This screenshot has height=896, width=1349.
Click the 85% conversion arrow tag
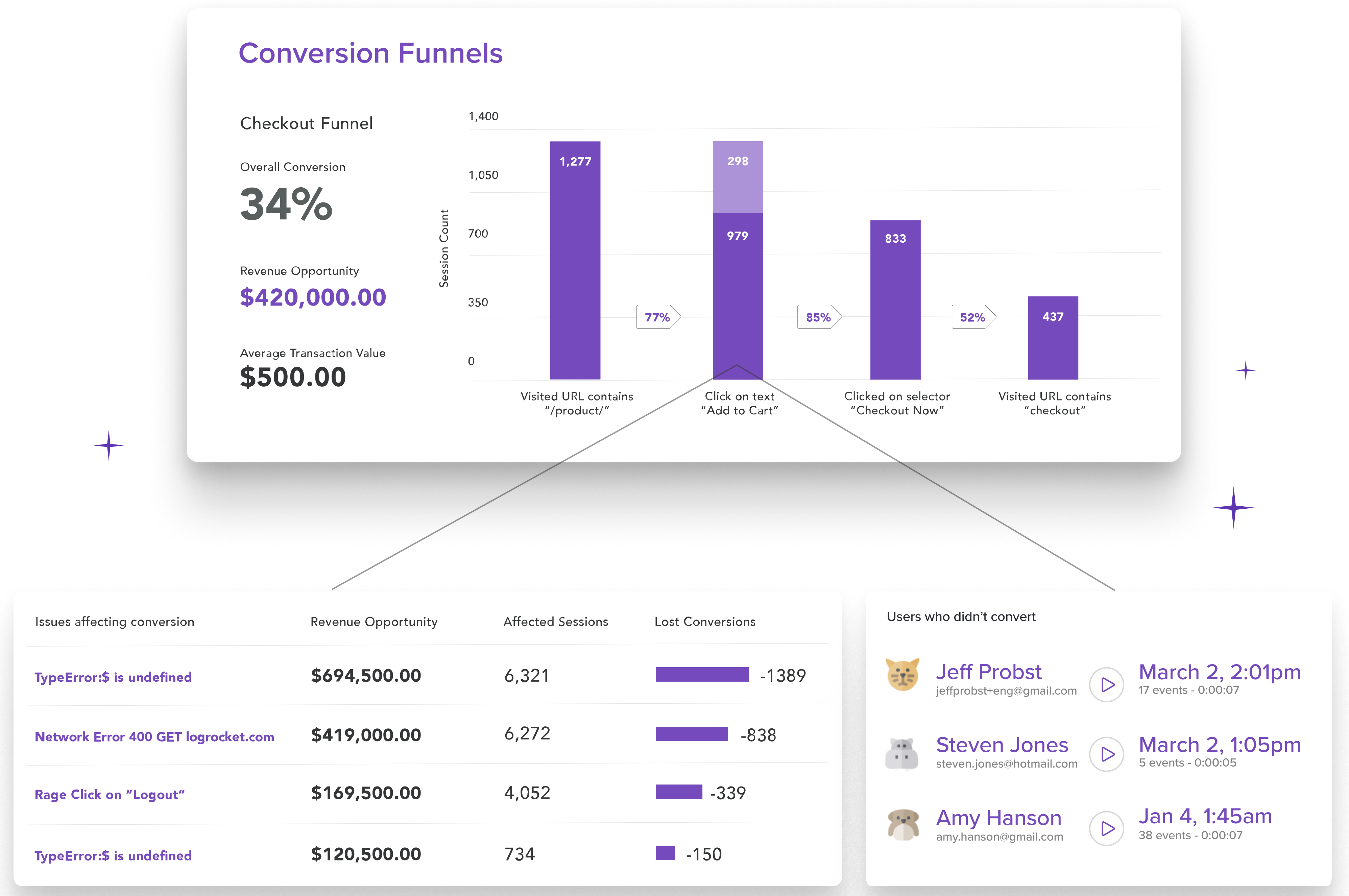pos(819,317)
